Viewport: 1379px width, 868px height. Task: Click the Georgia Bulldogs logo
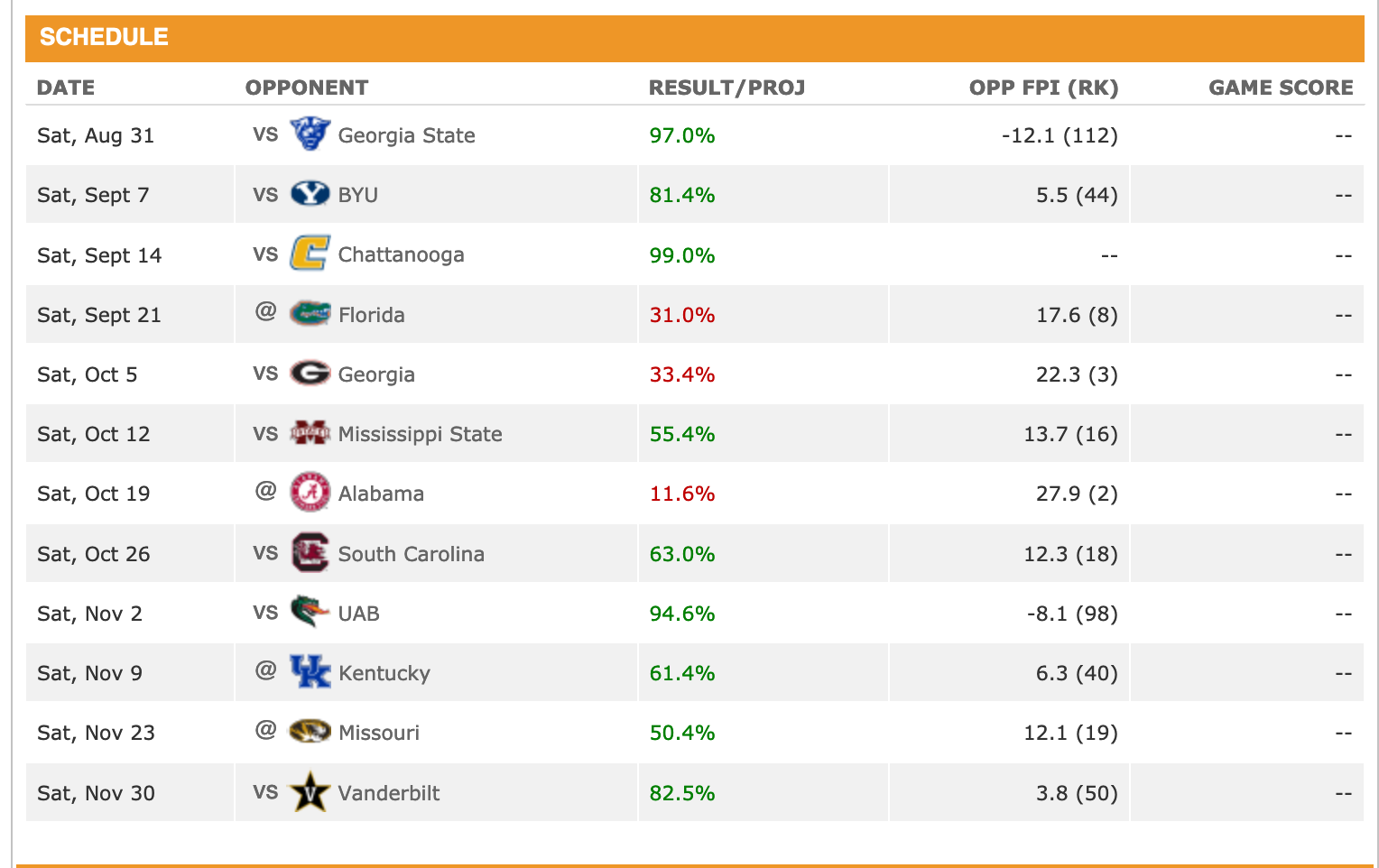tap(310, 374)
